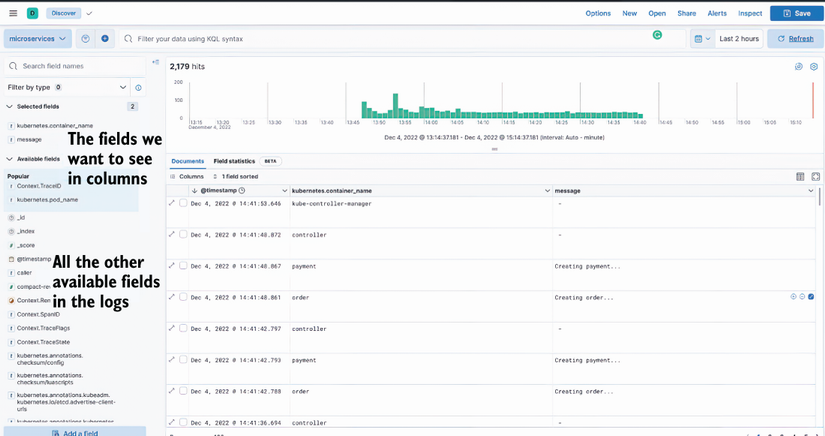The image size is (825, 436).
Task: Click the document table vertical scrollbar
Action: (x=819, y=196)
